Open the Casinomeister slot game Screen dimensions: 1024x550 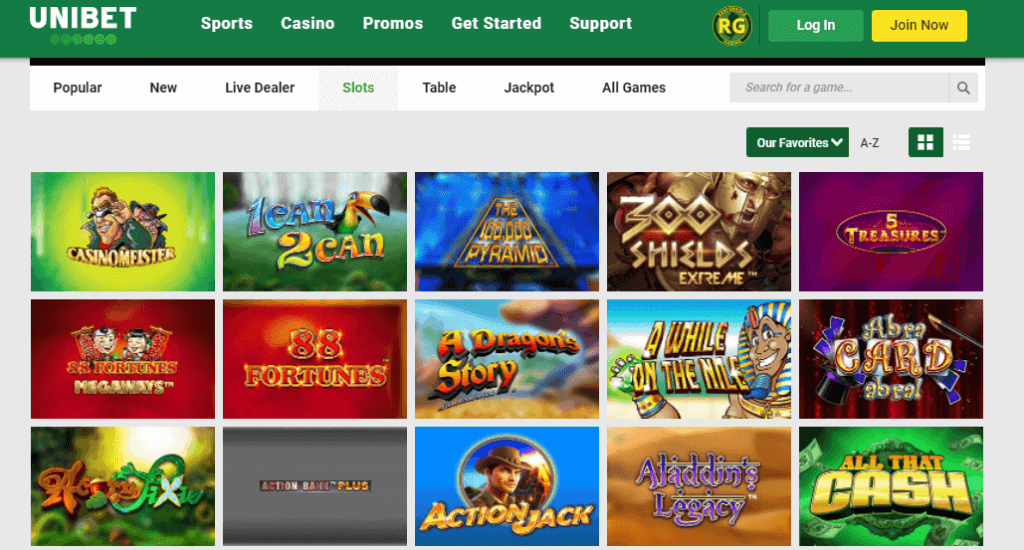[123, 232]
